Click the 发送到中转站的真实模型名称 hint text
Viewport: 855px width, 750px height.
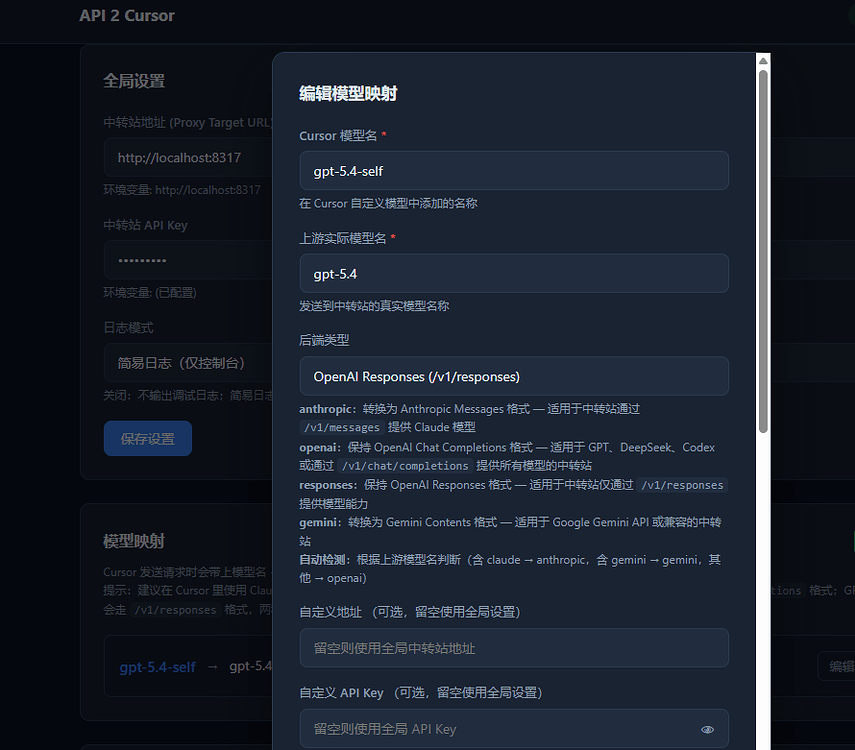click(374, 306)
